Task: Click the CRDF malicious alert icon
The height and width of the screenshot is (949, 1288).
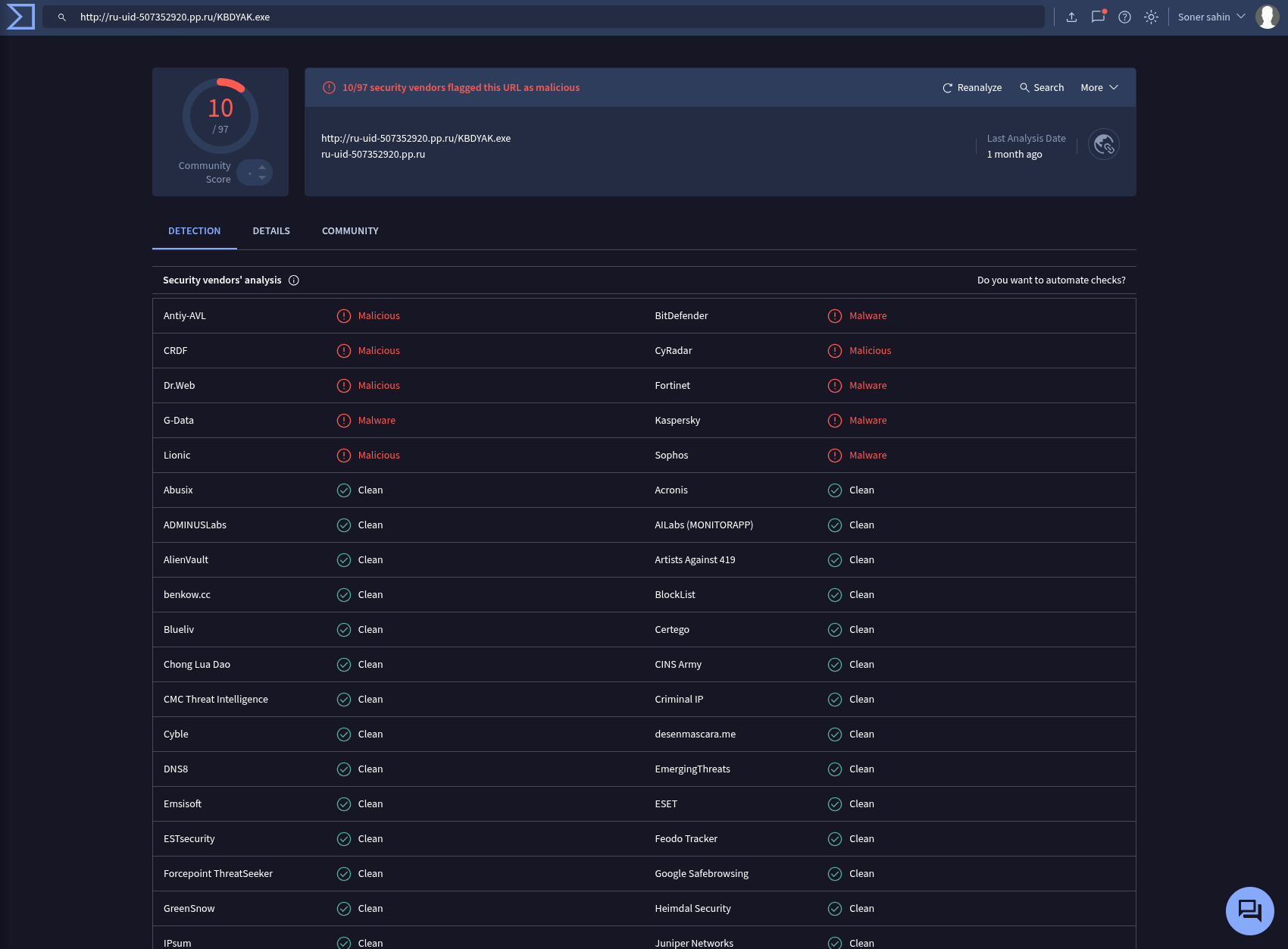Action: point(344,350)
